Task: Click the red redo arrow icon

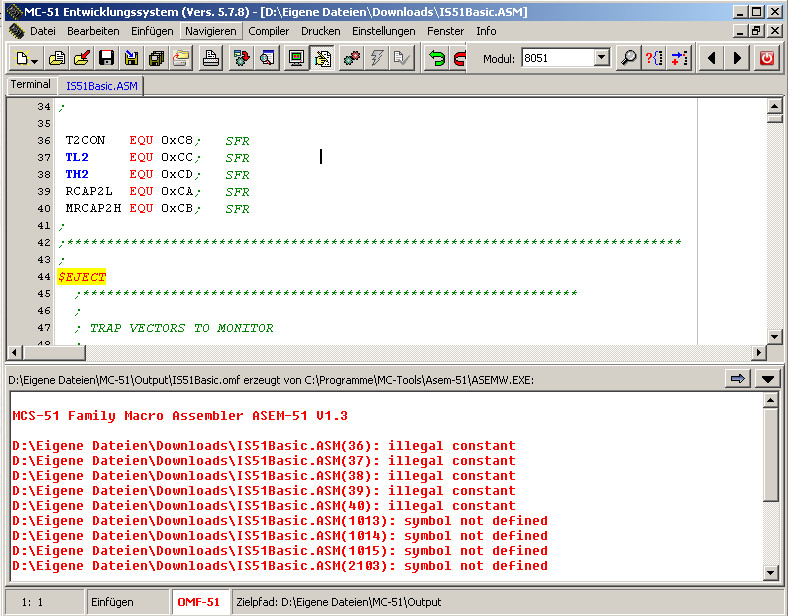Action: (459, 58)
